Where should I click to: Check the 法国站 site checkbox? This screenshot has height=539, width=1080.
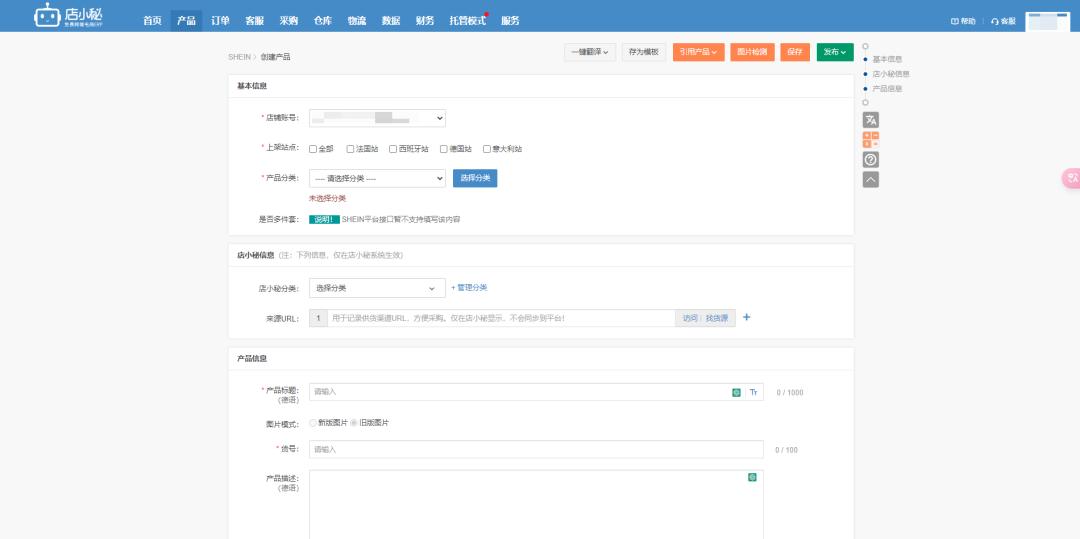click(x=351, y=149)
